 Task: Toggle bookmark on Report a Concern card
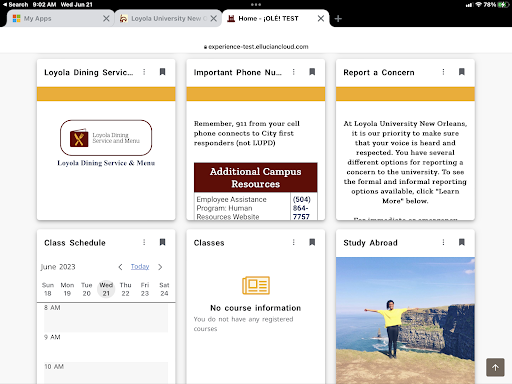pos(462,72)
